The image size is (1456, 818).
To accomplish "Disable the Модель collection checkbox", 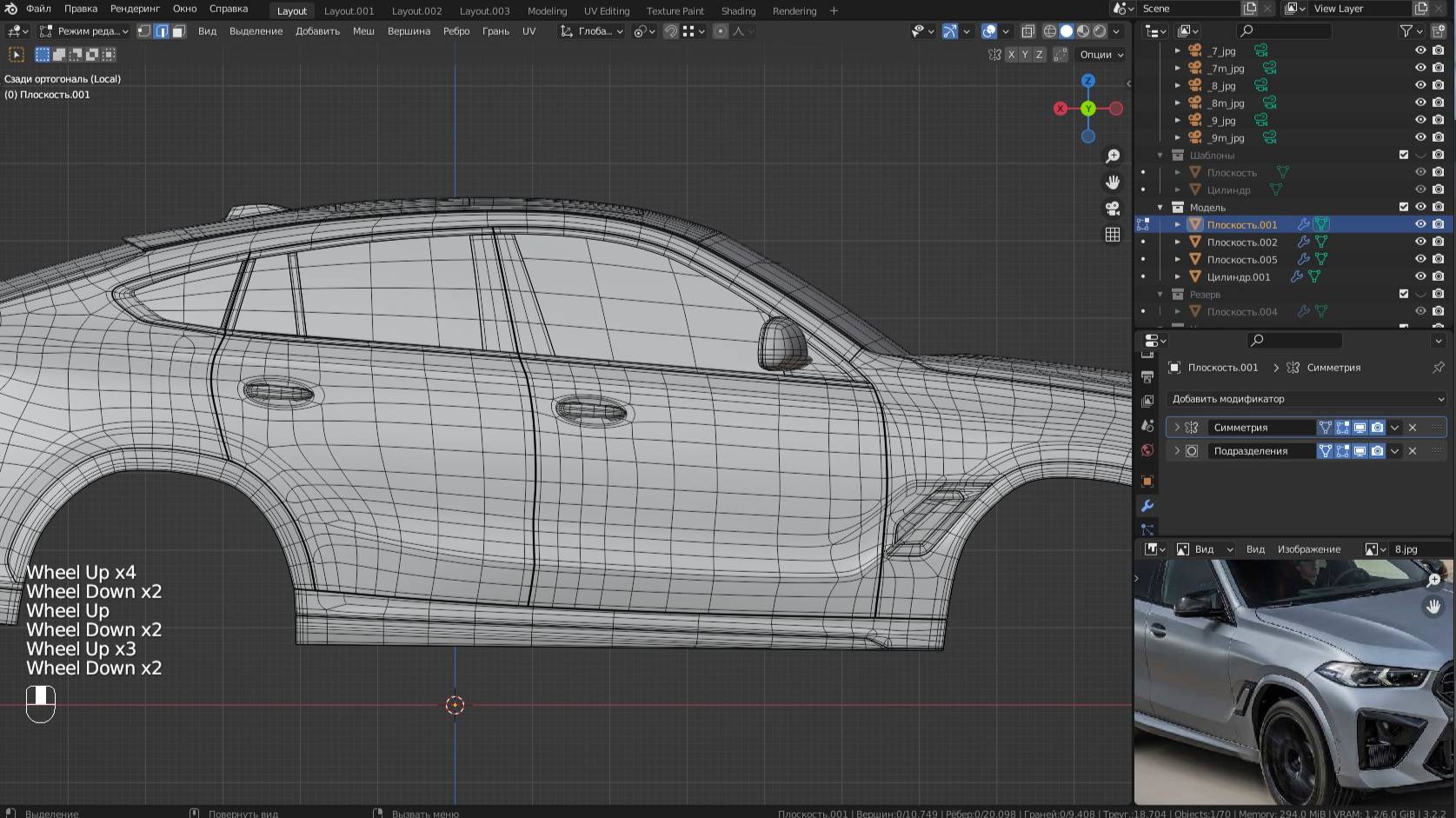I will pos(1404,207).
